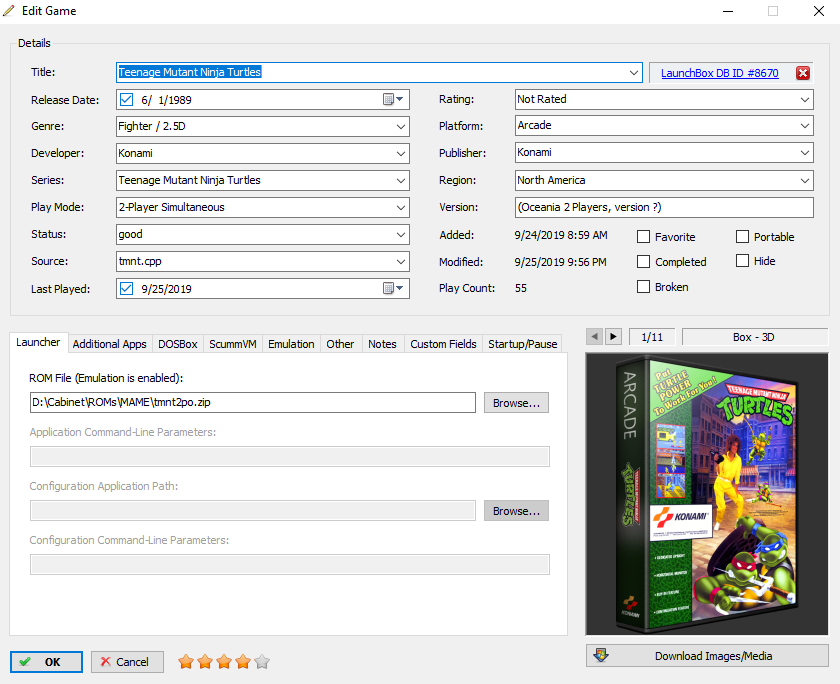Click the red remove LaunchBox DB ID icon
The width and height of the screenshot is (840, 684).
[x=802, y=73]
